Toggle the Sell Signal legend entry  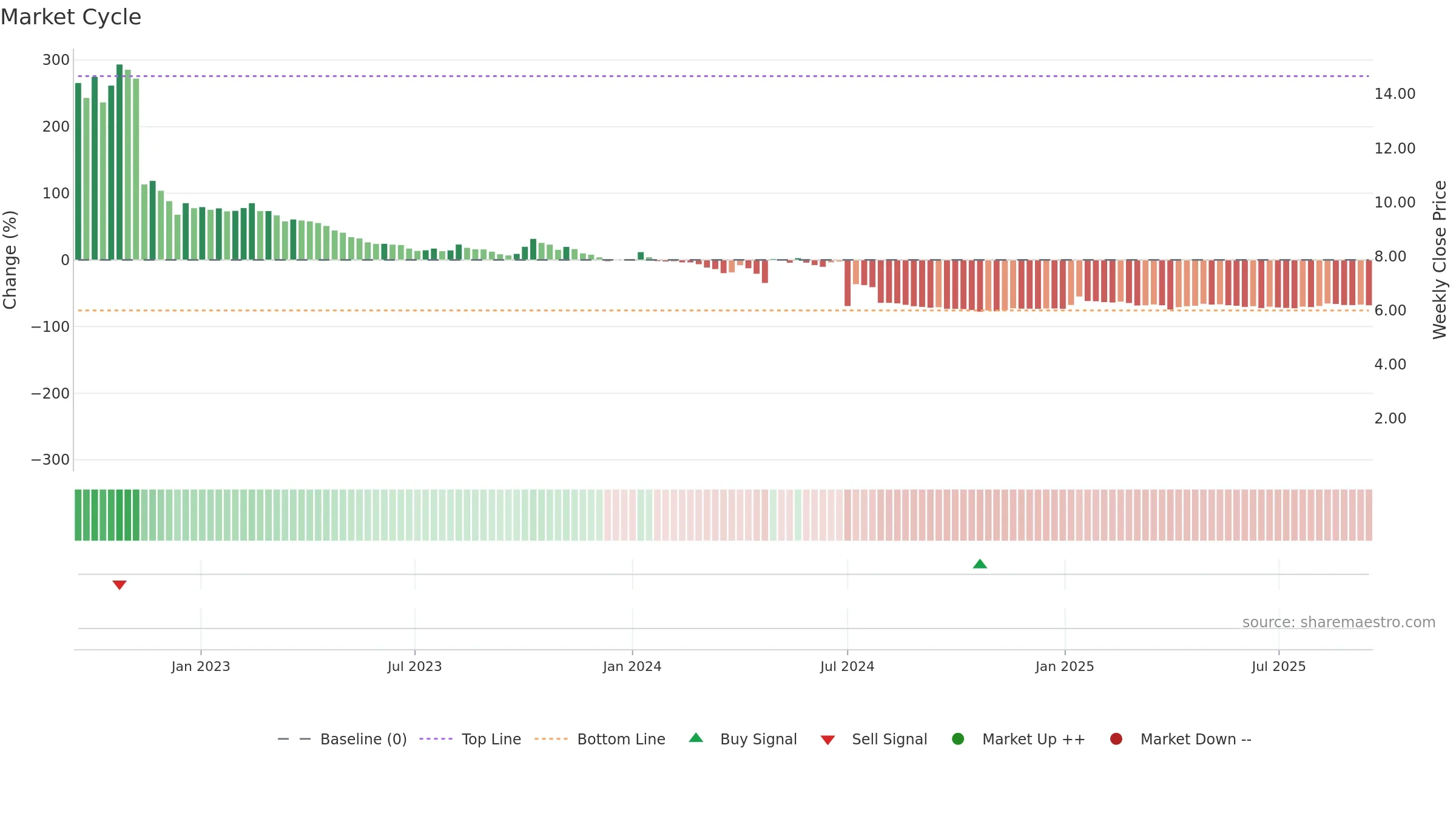tap(874, 739)
